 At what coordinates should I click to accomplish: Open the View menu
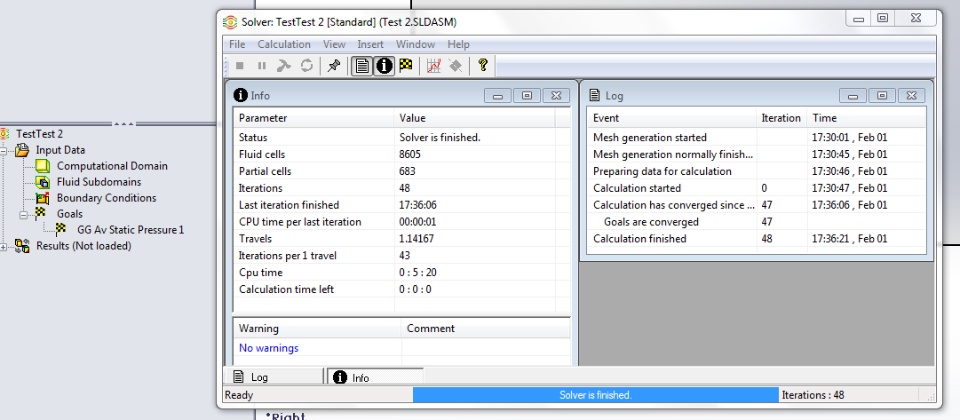coord(334,44)
